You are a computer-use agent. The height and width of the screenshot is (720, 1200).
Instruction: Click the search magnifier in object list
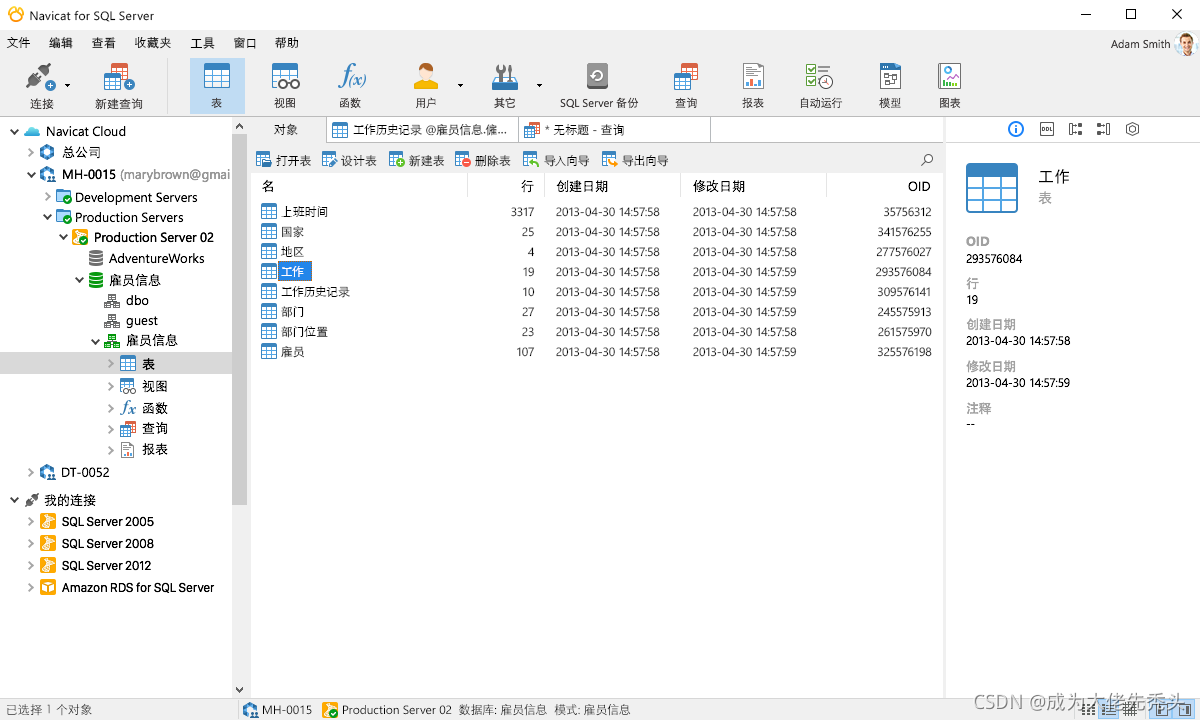pyautogui.click(x=927, y=160)
